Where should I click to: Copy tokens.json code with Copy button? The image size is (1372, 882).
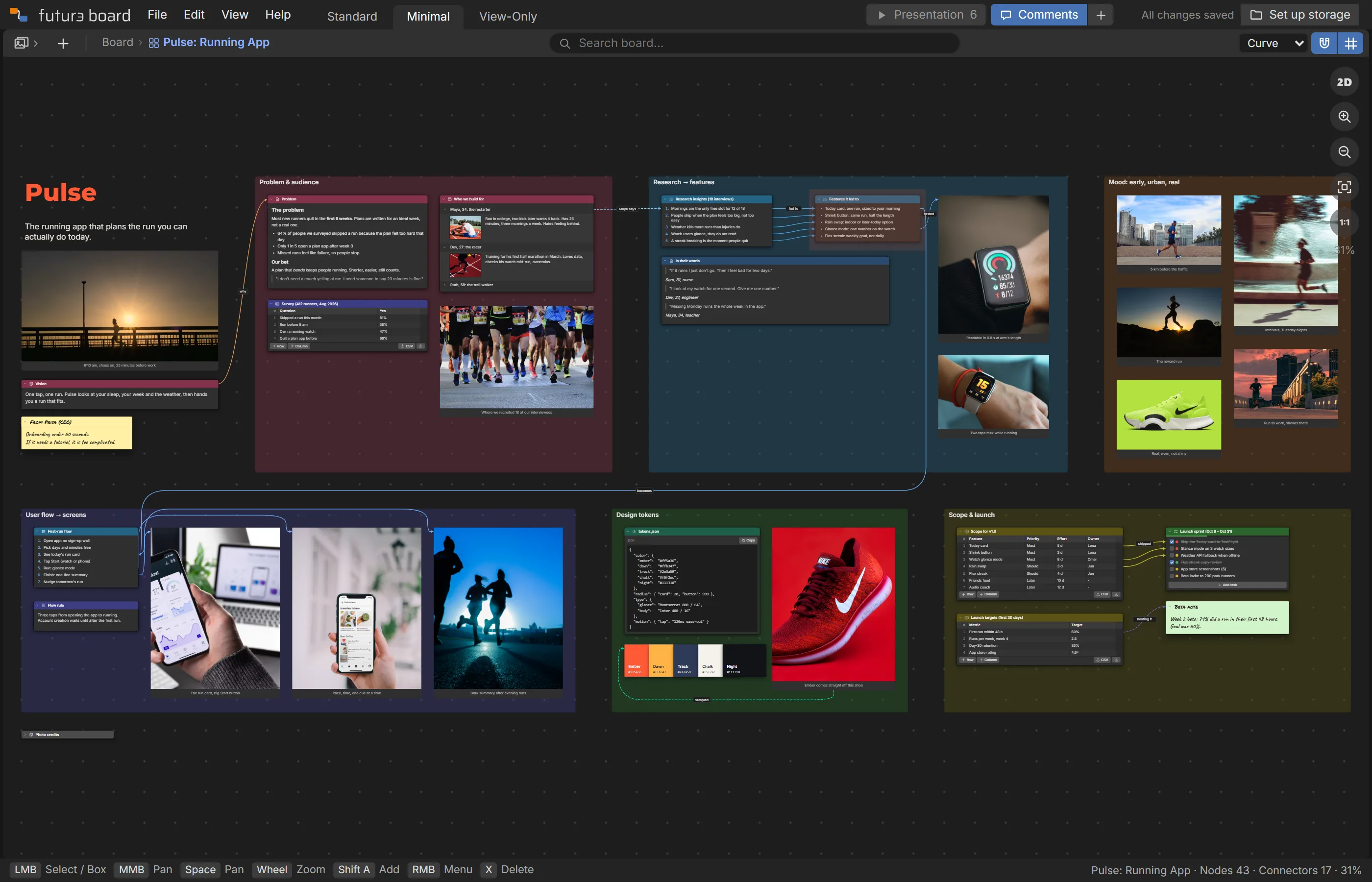pyautogui.click(x=748, y=540)
